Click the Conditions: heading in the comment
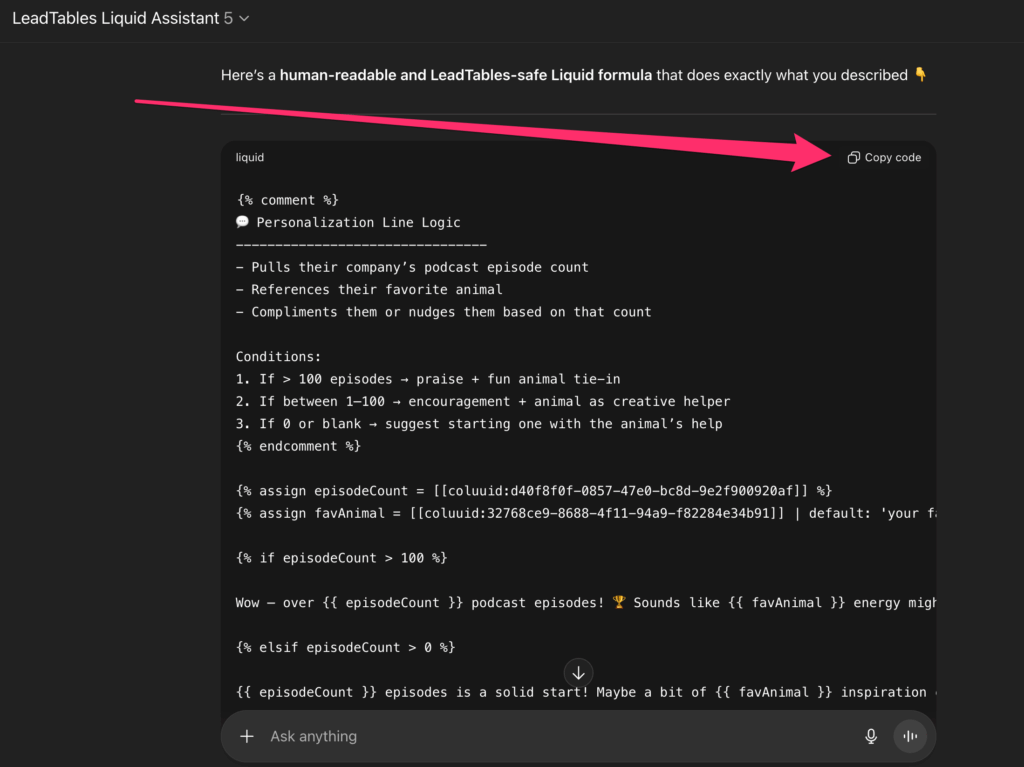This screenshot has height=767, width=1024. pyautogui.click(x=275, y=357)
